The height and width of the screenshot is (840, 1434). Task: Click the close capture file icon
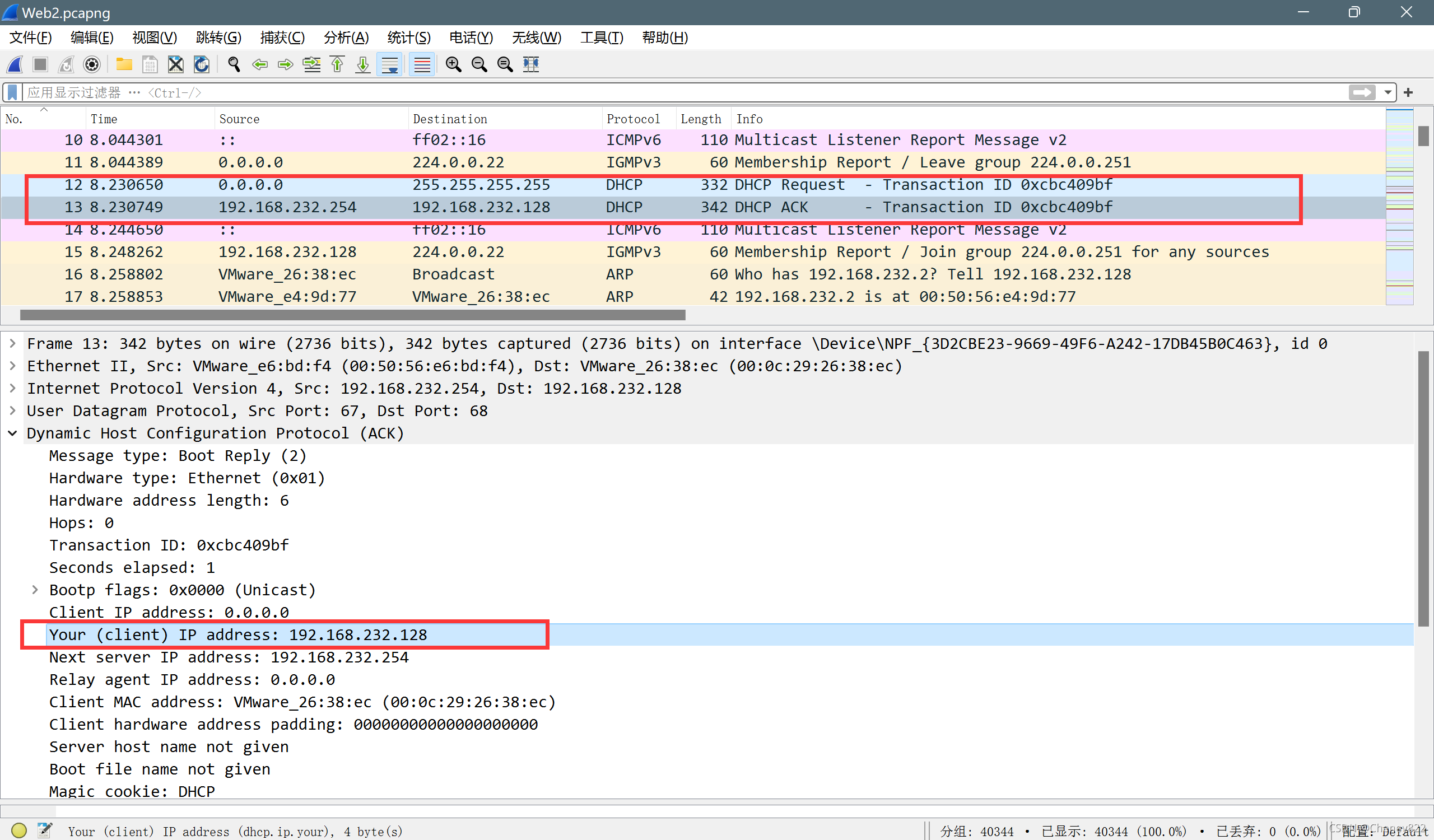click(176, 64)
